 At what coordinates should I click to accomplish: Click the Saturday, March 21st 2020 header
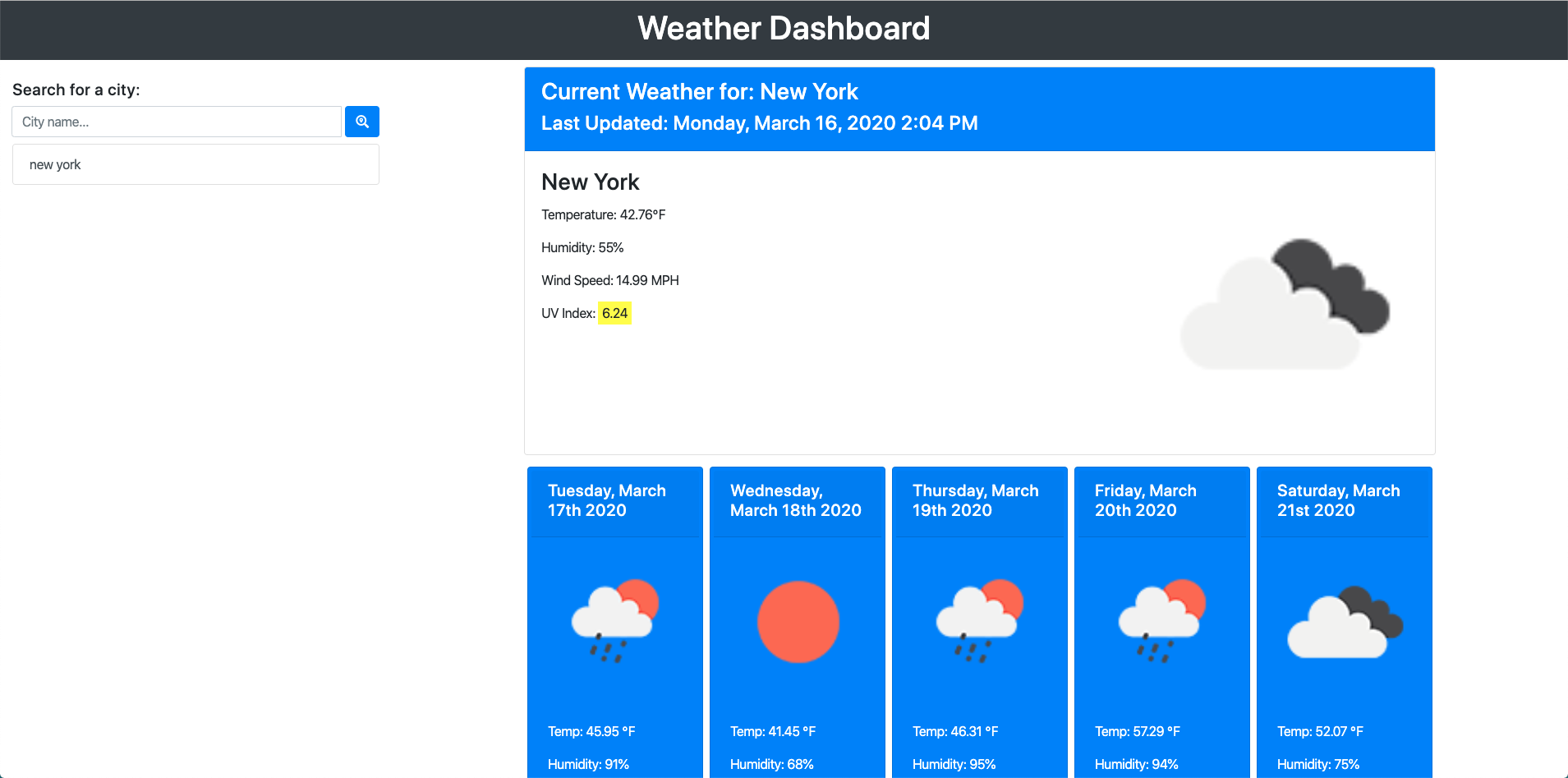click(1338, 500)
